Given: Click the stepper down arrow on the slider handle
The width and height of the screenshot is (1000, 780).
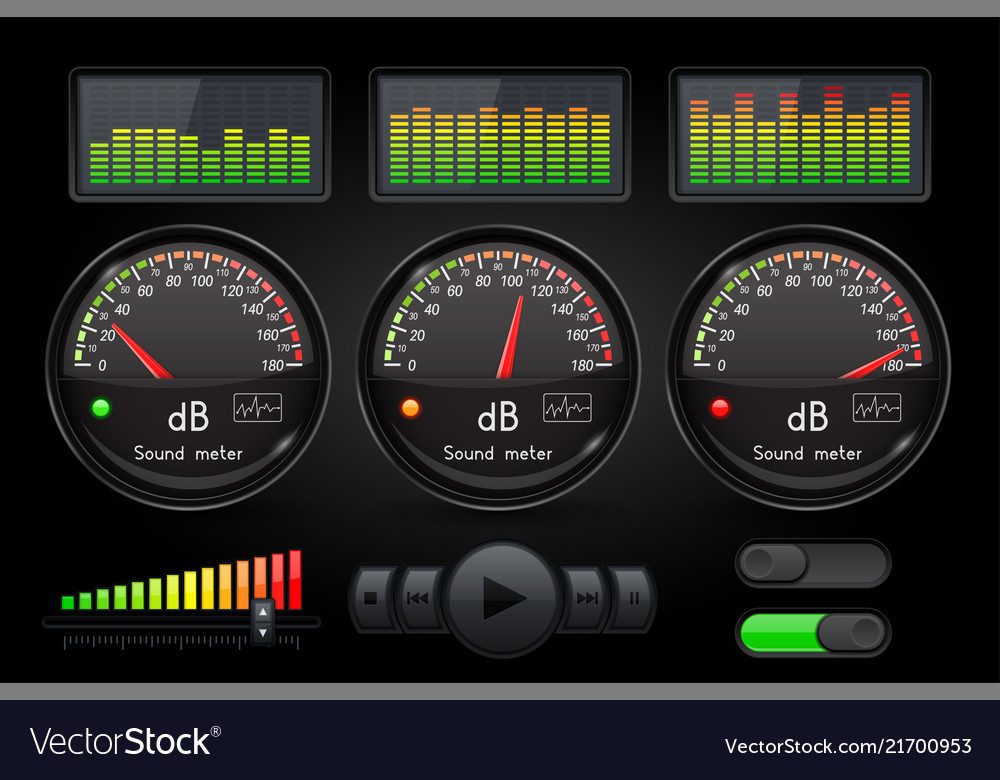Looking at the screenshot, I should click(x=262, y=630).
